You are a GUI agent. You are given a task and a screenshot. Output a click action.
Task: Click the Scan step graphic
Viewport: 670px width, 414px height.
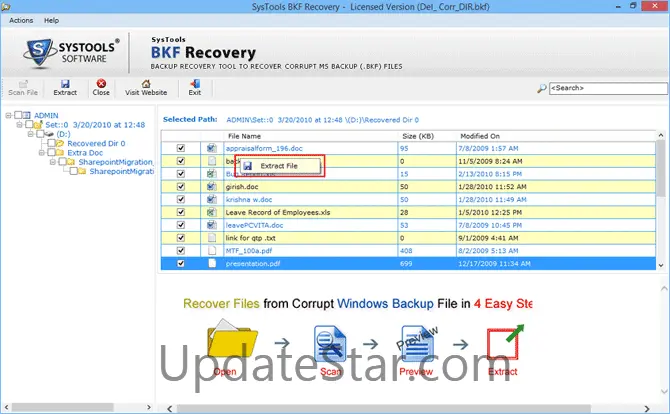click(329, 344)
